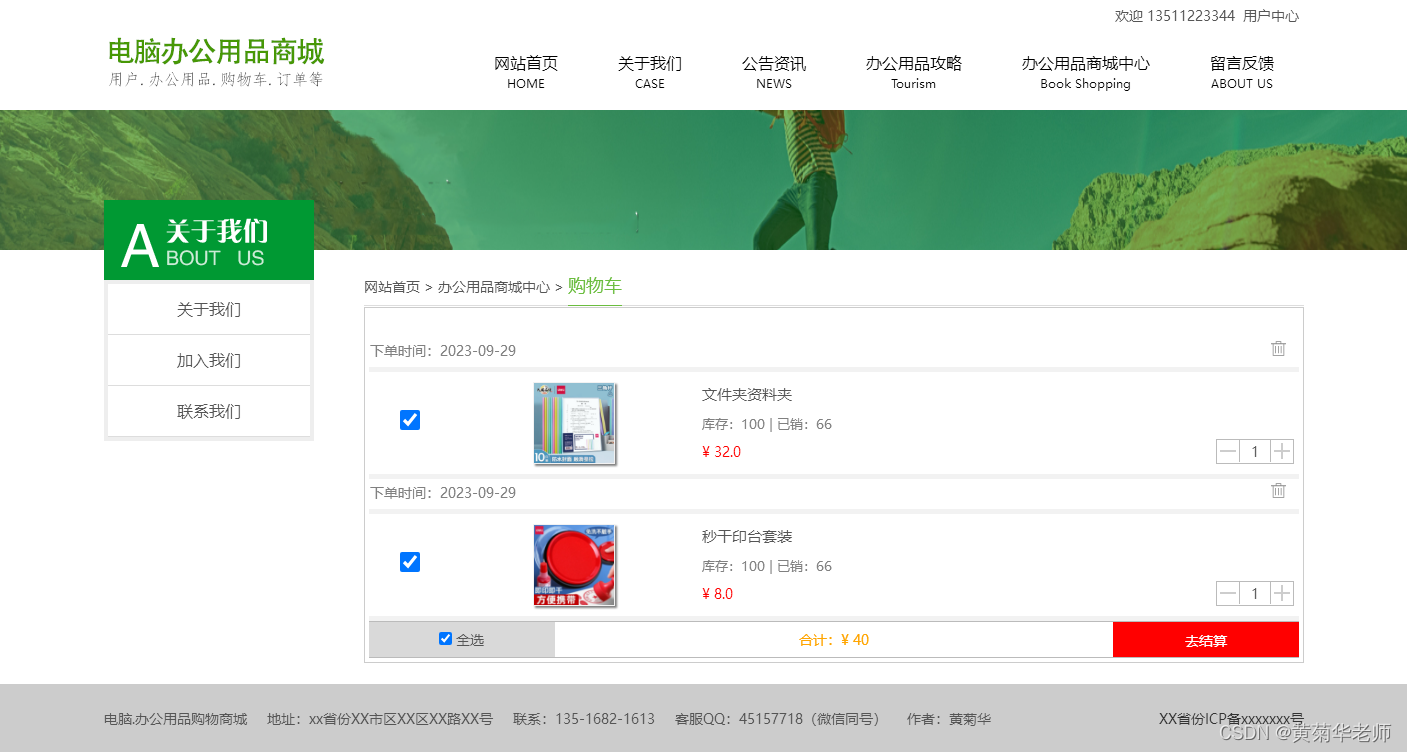
Task: Toggle the 全选 select-all checkbox
Action: click(x=445, y=638)
